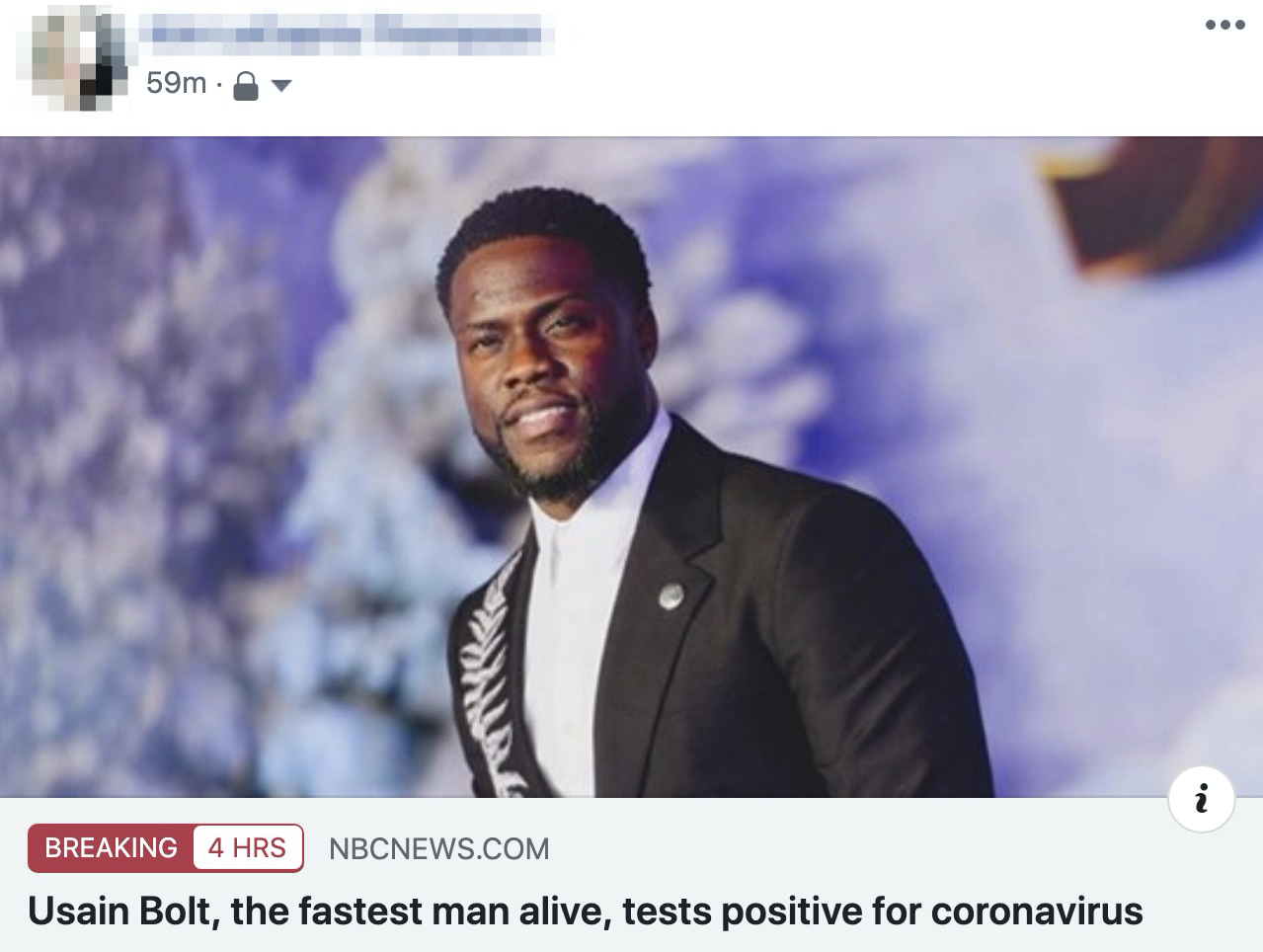The image size is (1263, 952).
Task: Click the 4 HRS time badge
Action: pyautogui.click(x=247, y=847)
